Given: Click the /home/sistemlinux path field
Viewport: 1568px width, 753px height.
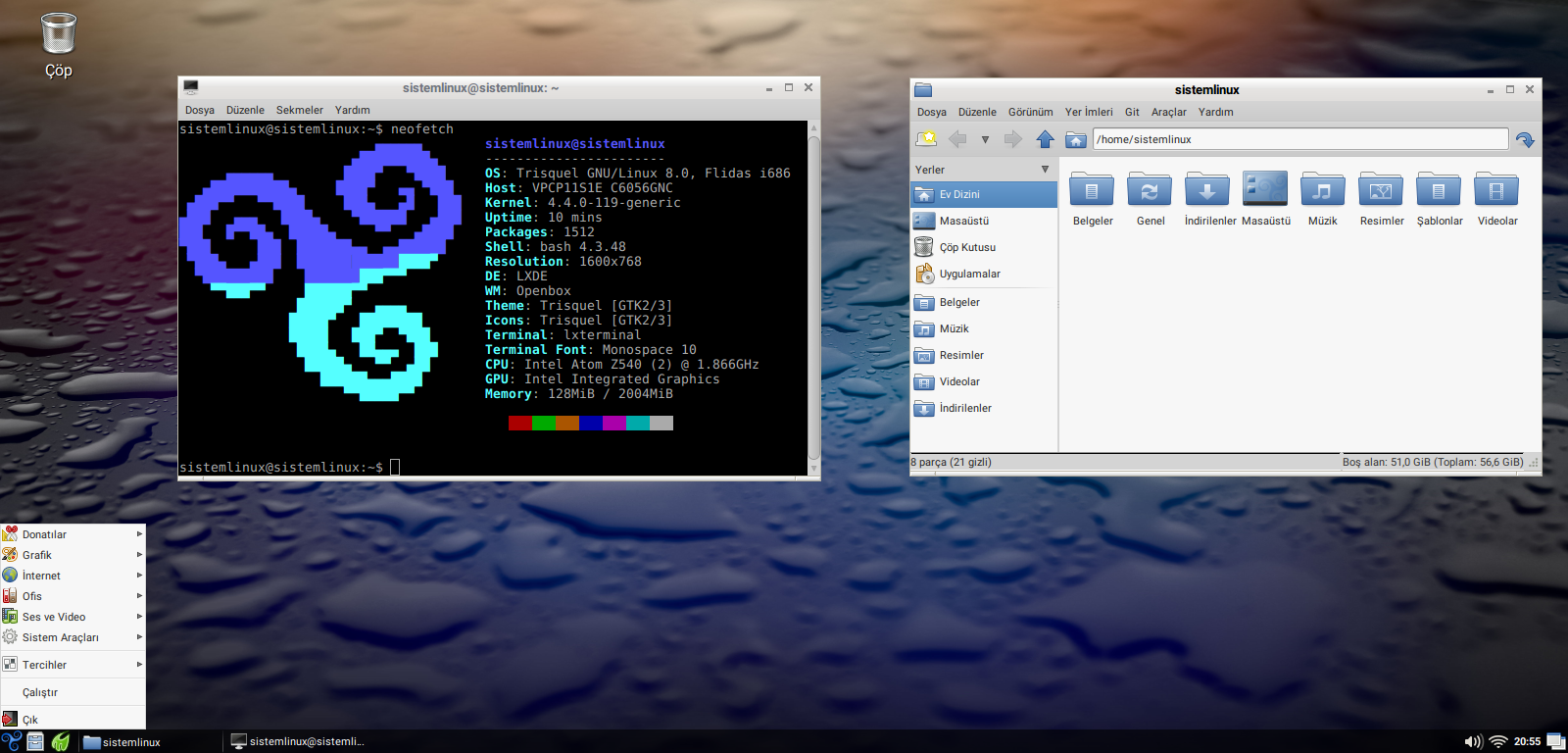Looking at the screenshot, I should [x=1300, y=139].
